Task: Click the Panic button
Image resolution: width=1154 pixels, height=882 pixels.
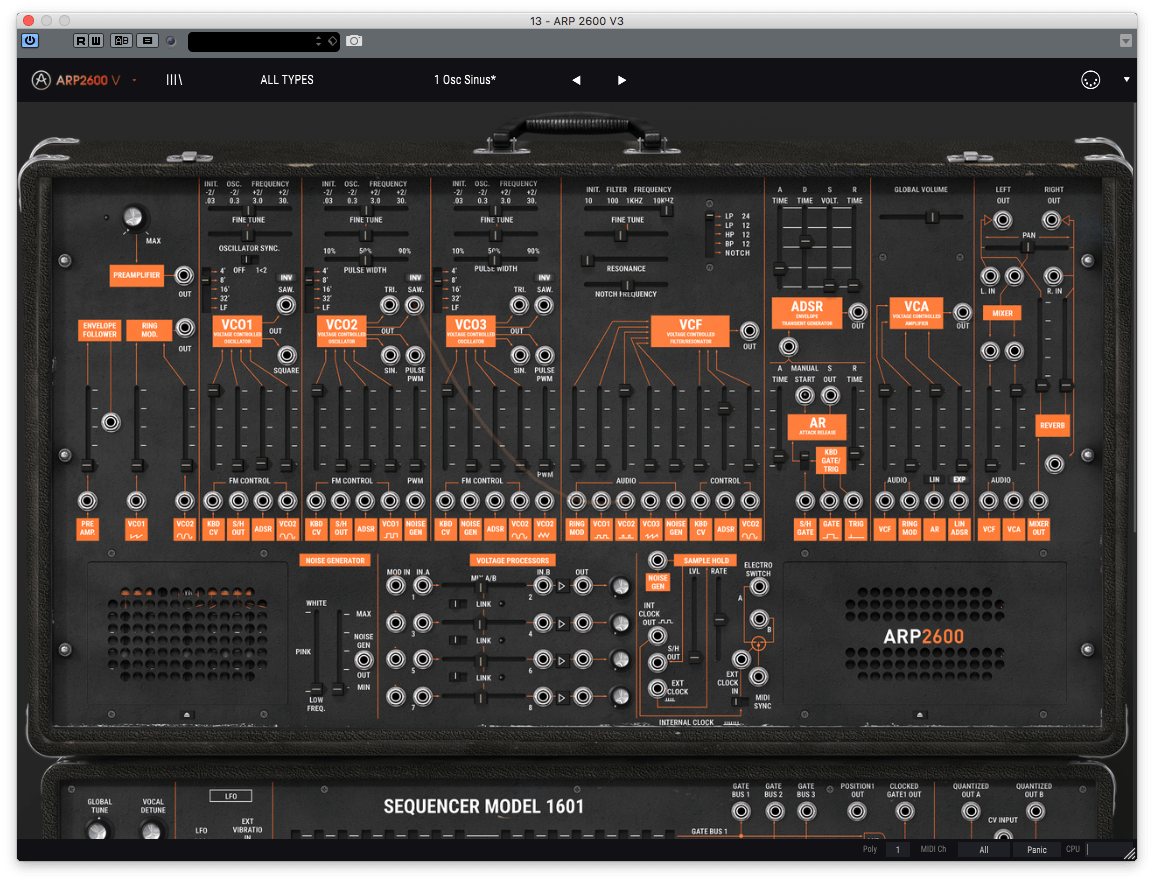Action: [1037, 850]
